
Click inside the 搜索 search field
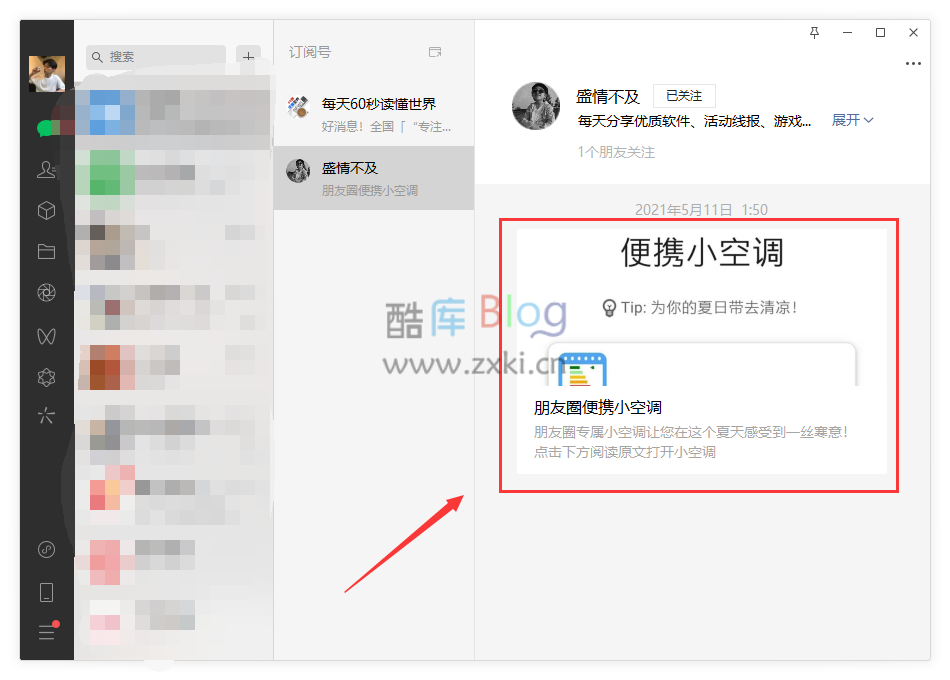coord(155,56)
